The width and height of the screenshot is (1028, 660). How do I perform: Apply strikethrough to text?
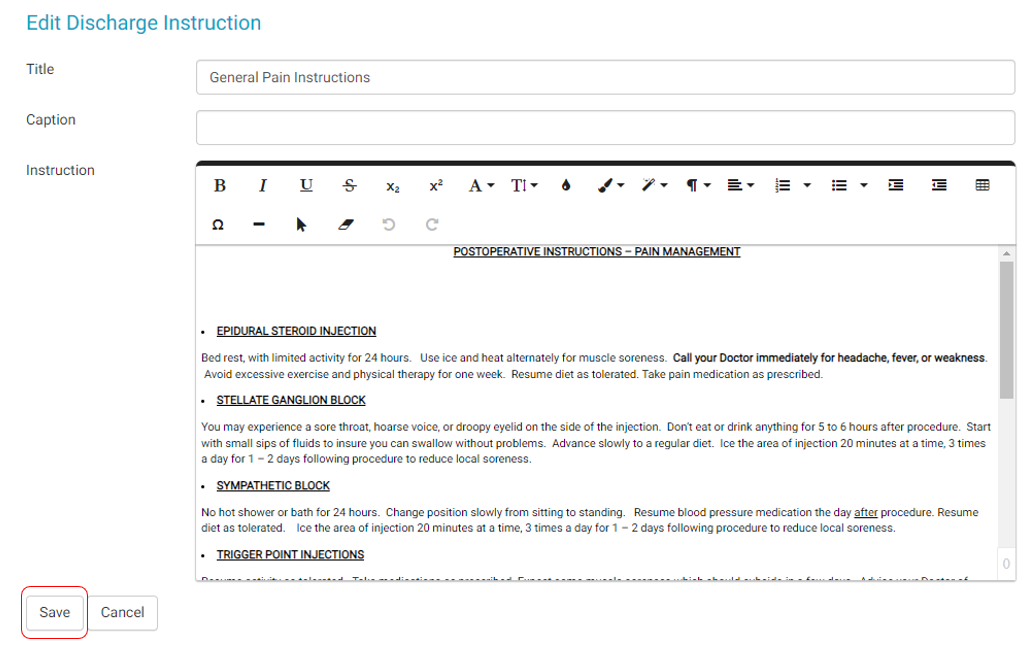[x=349, y=185]
